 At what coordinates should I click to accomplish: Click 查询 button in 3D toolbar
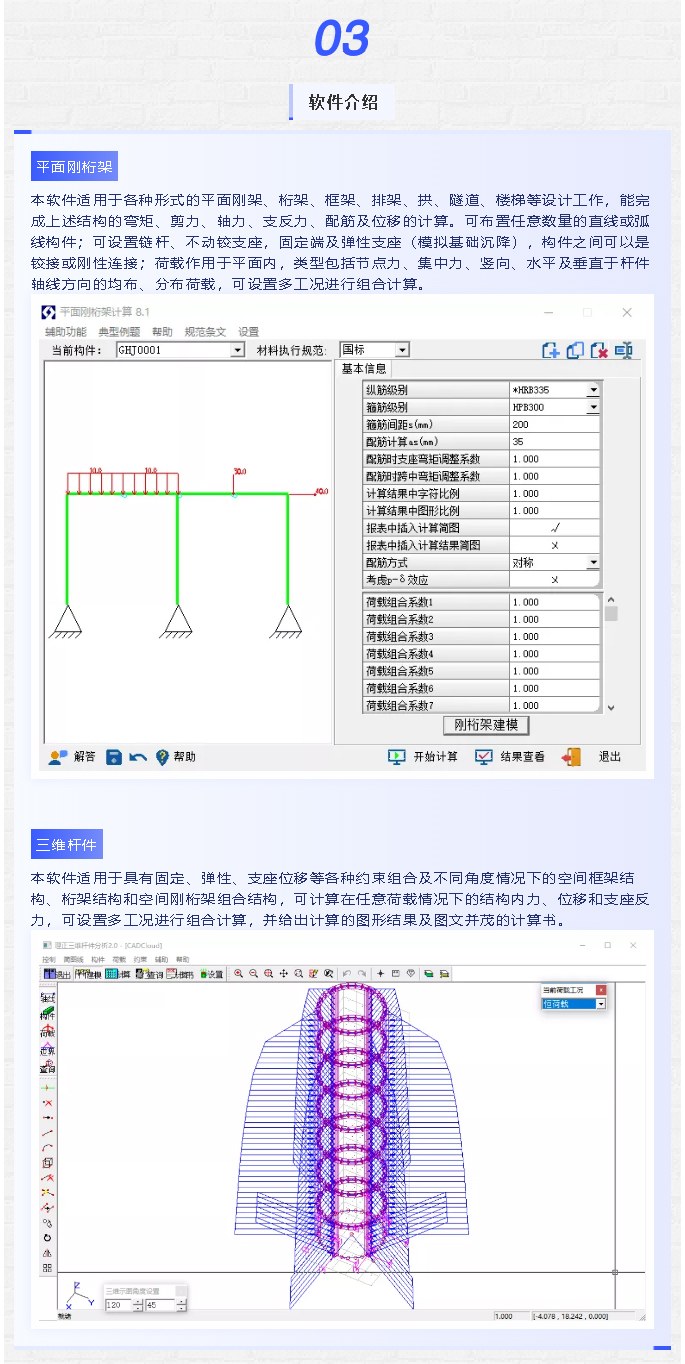pos(150,973)
